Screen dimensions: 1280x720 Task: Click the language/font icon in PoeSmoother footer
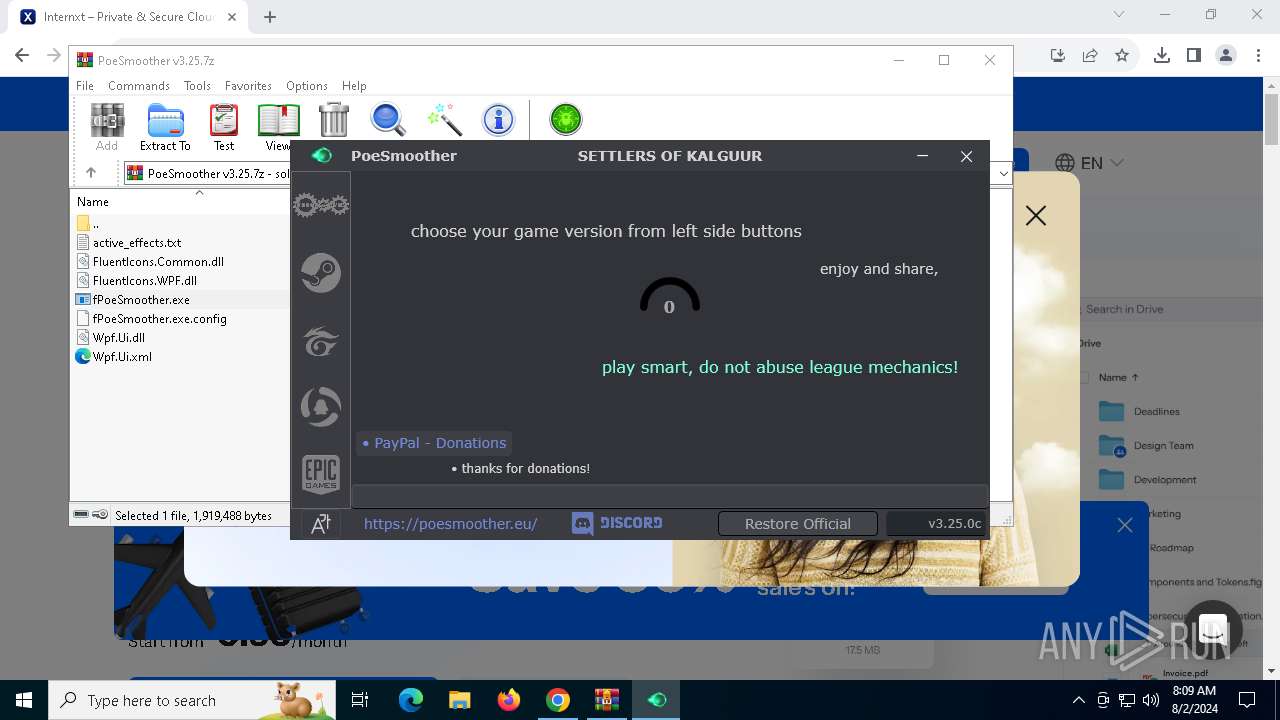[x=321, y=524]
